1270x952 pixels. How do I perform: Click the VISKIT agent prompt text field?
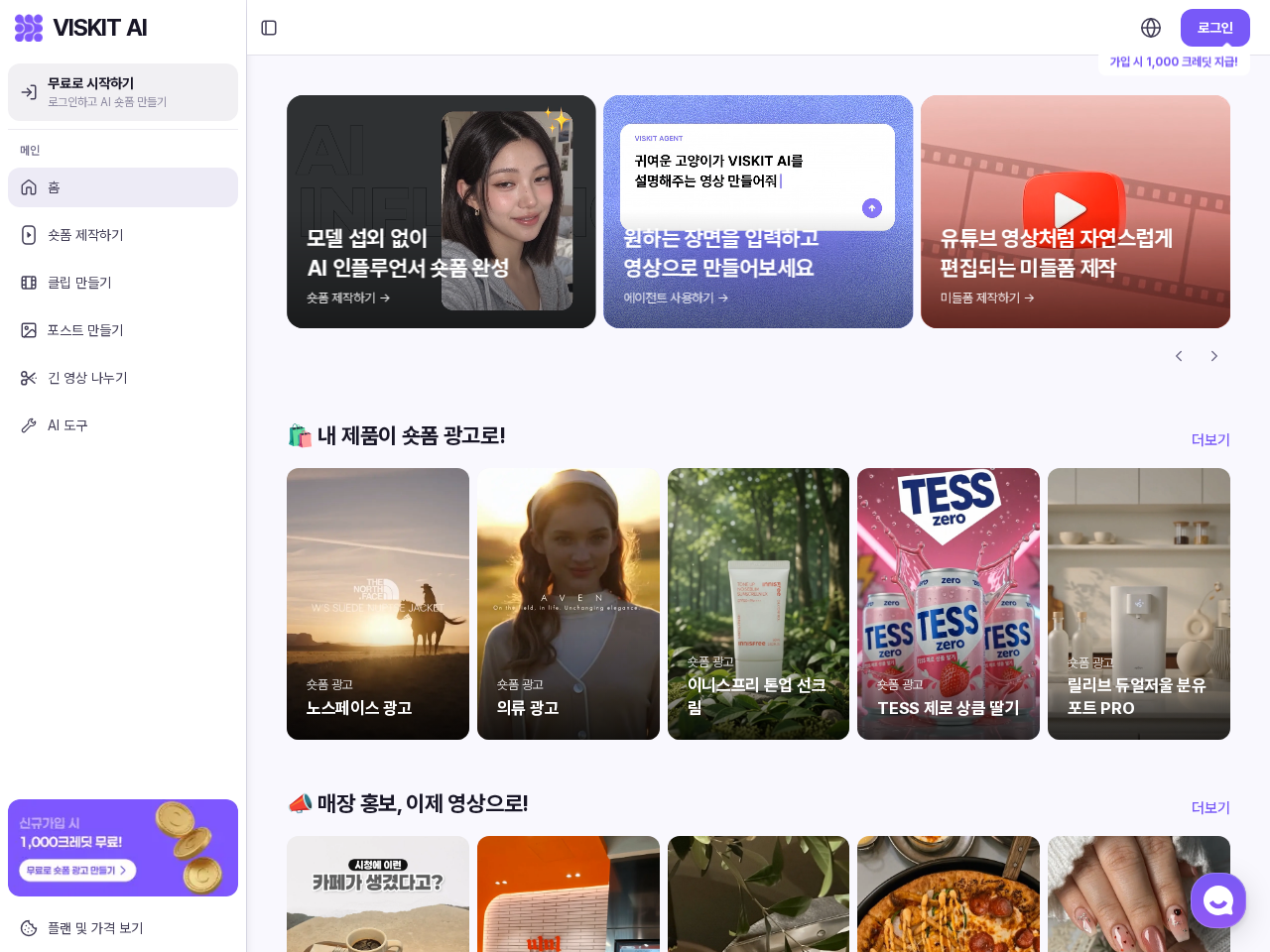[x=758, y=177]
